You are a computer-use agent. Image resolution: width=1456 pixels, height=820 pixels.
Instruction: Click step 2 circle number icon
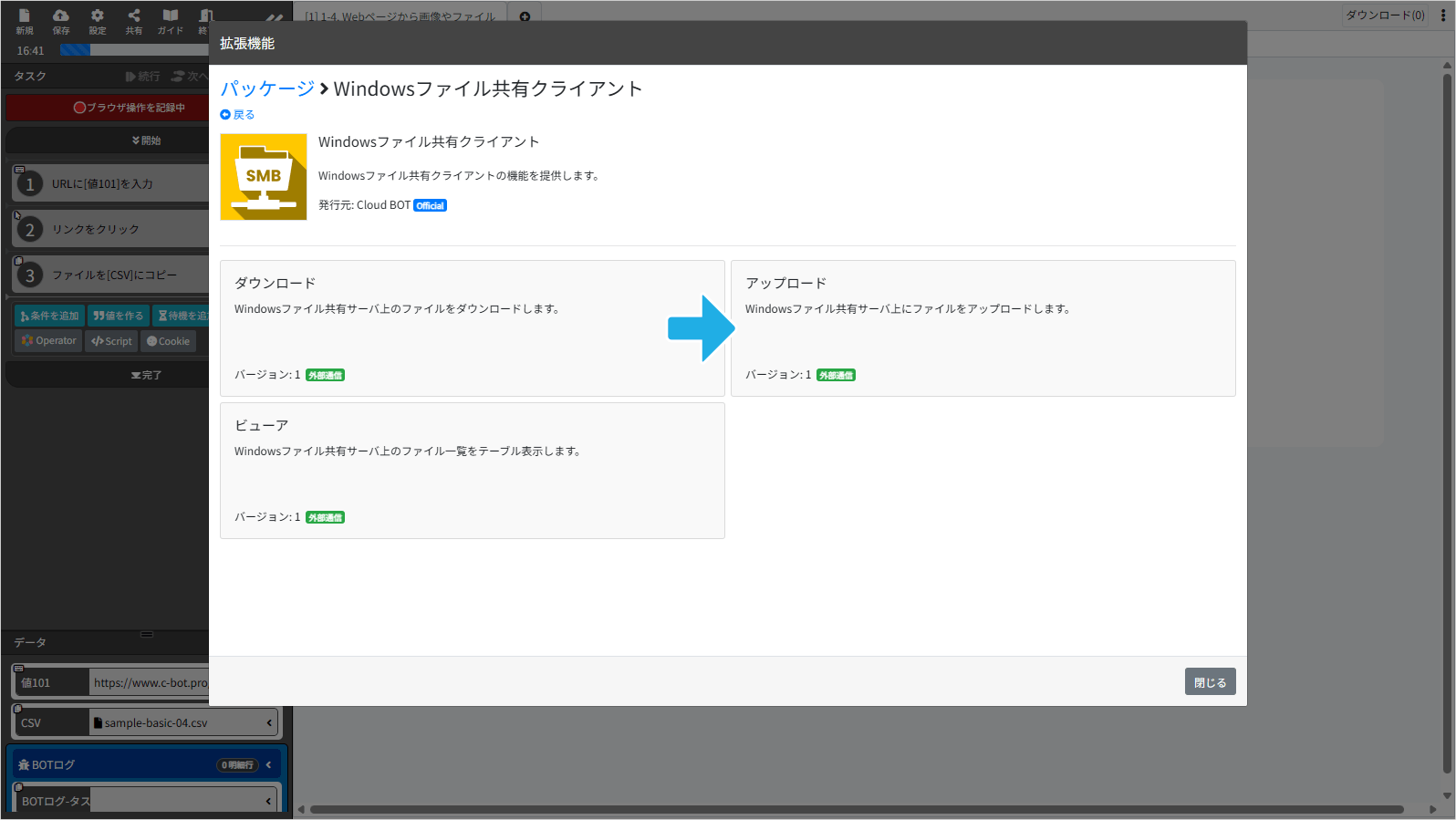[x=30, y=230]
